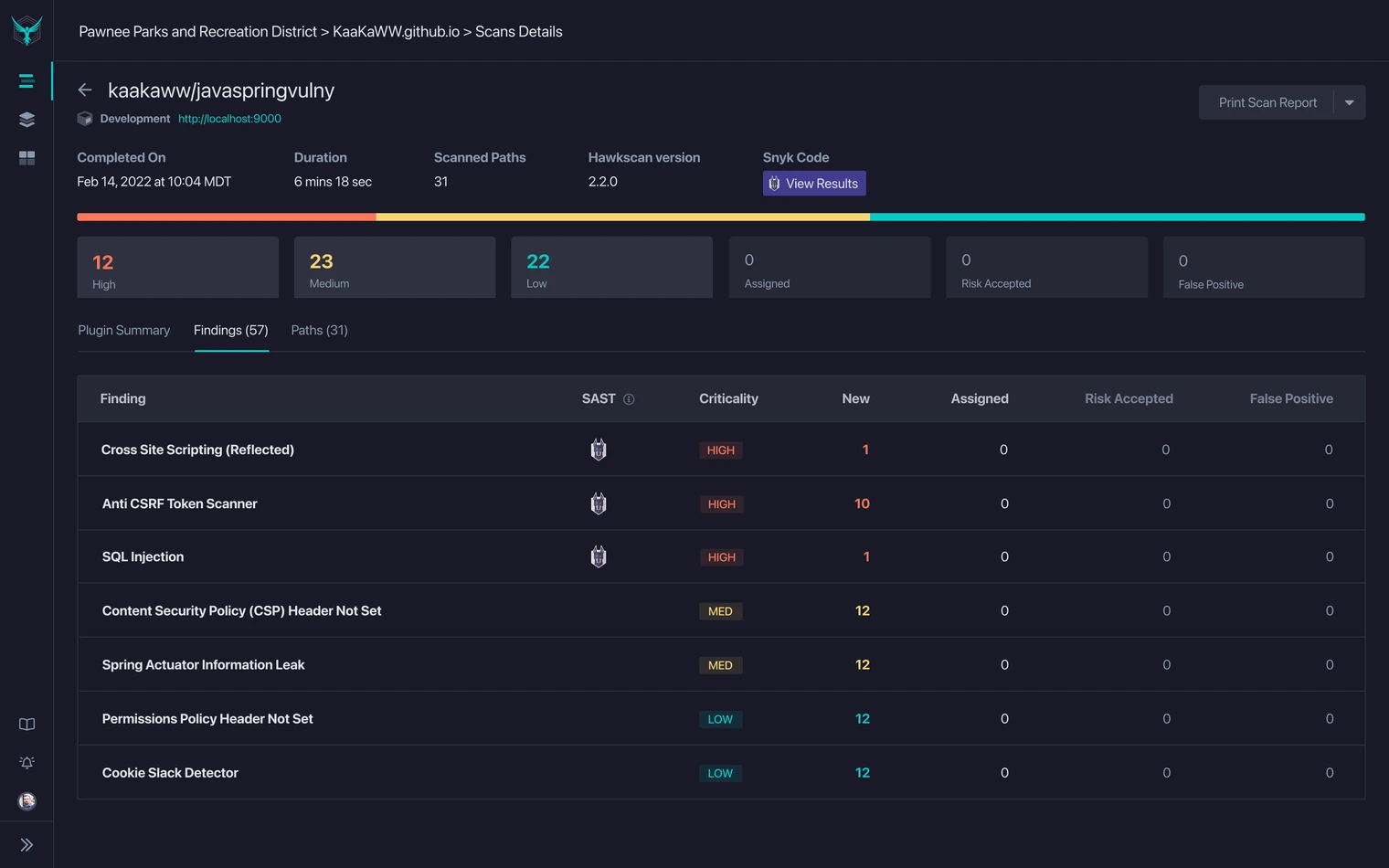Open the http://localhost:9000 link

pyautogui.click(x=229, y=118)
